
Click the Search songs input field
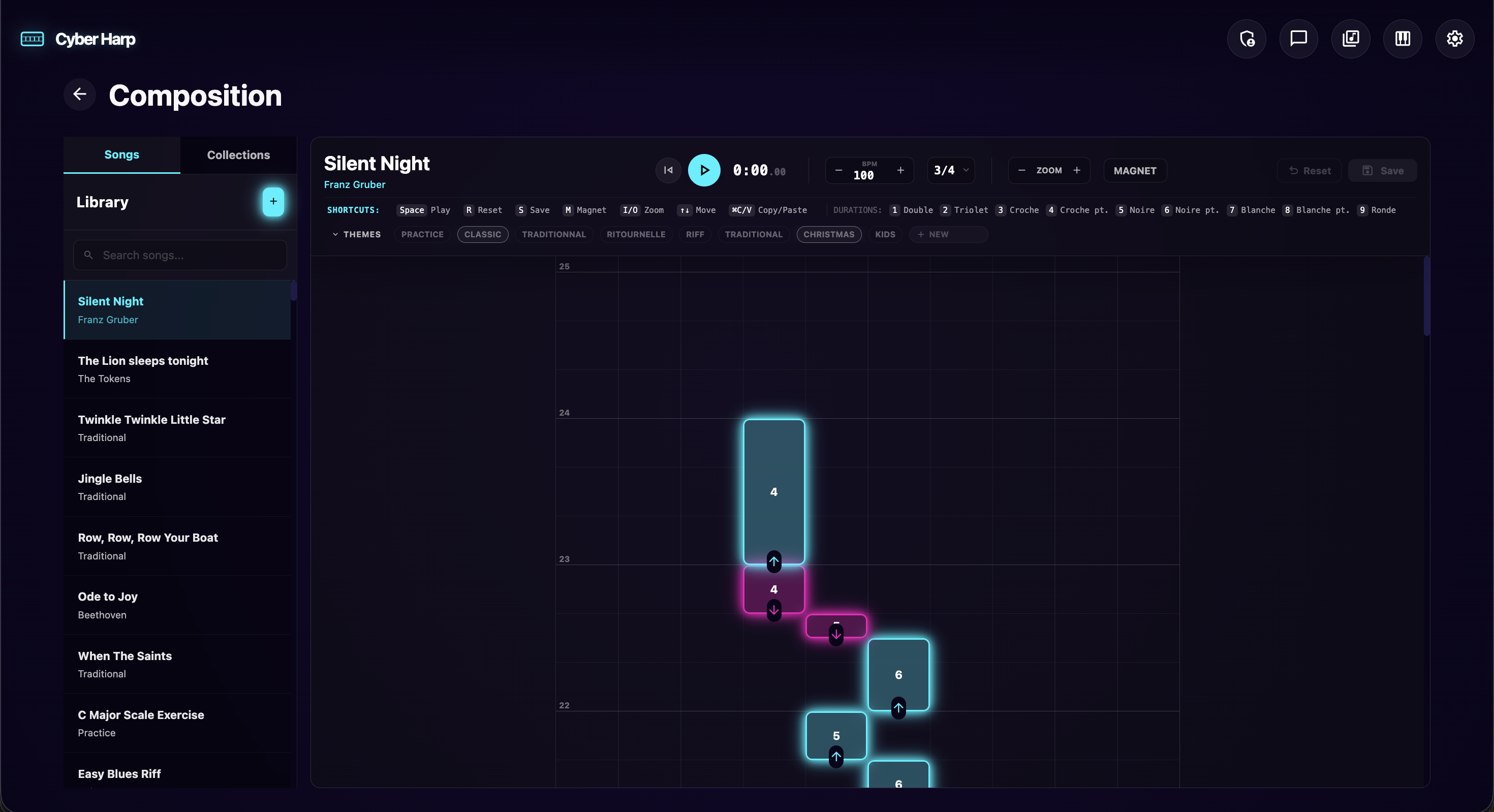tap(180, 255)
